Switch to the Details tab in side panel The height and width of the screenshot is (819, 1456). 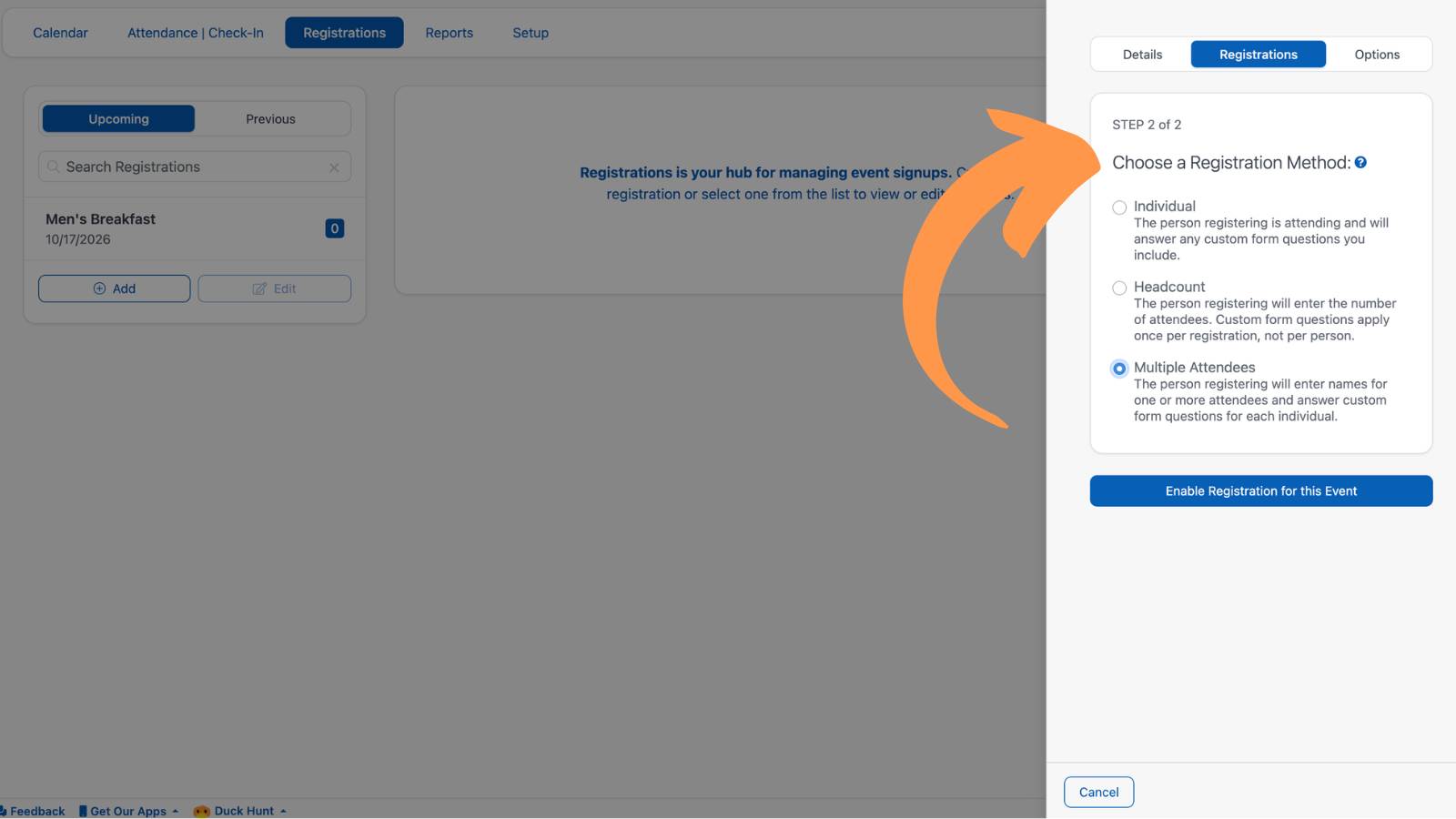point(1142,55)
